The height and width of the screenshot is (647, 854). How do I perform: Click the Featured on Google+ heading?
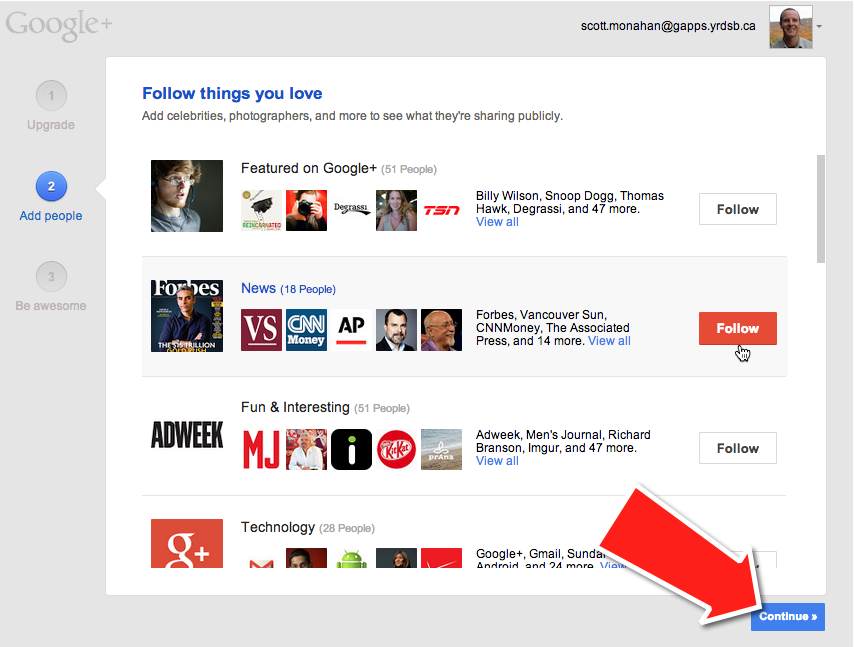tap(309, 168)
